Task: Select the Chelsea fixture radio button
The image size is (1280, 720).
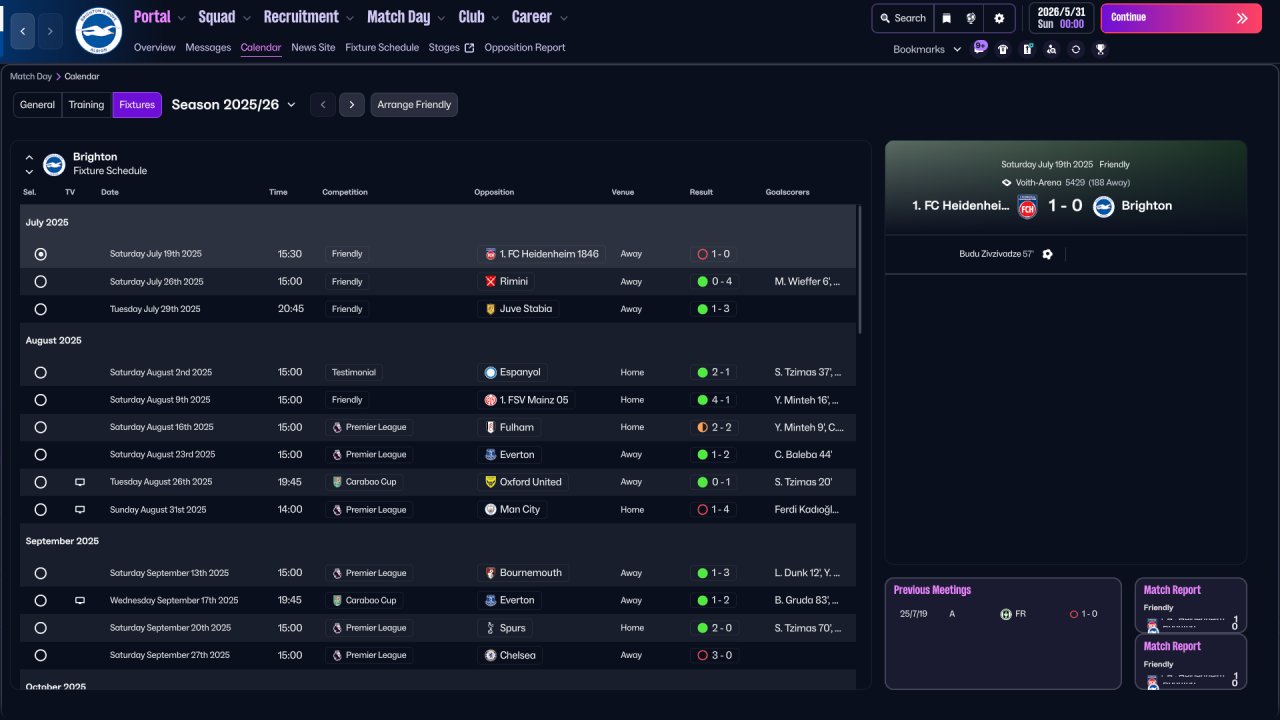Action: pyautogui.click(x=40, y=655)
